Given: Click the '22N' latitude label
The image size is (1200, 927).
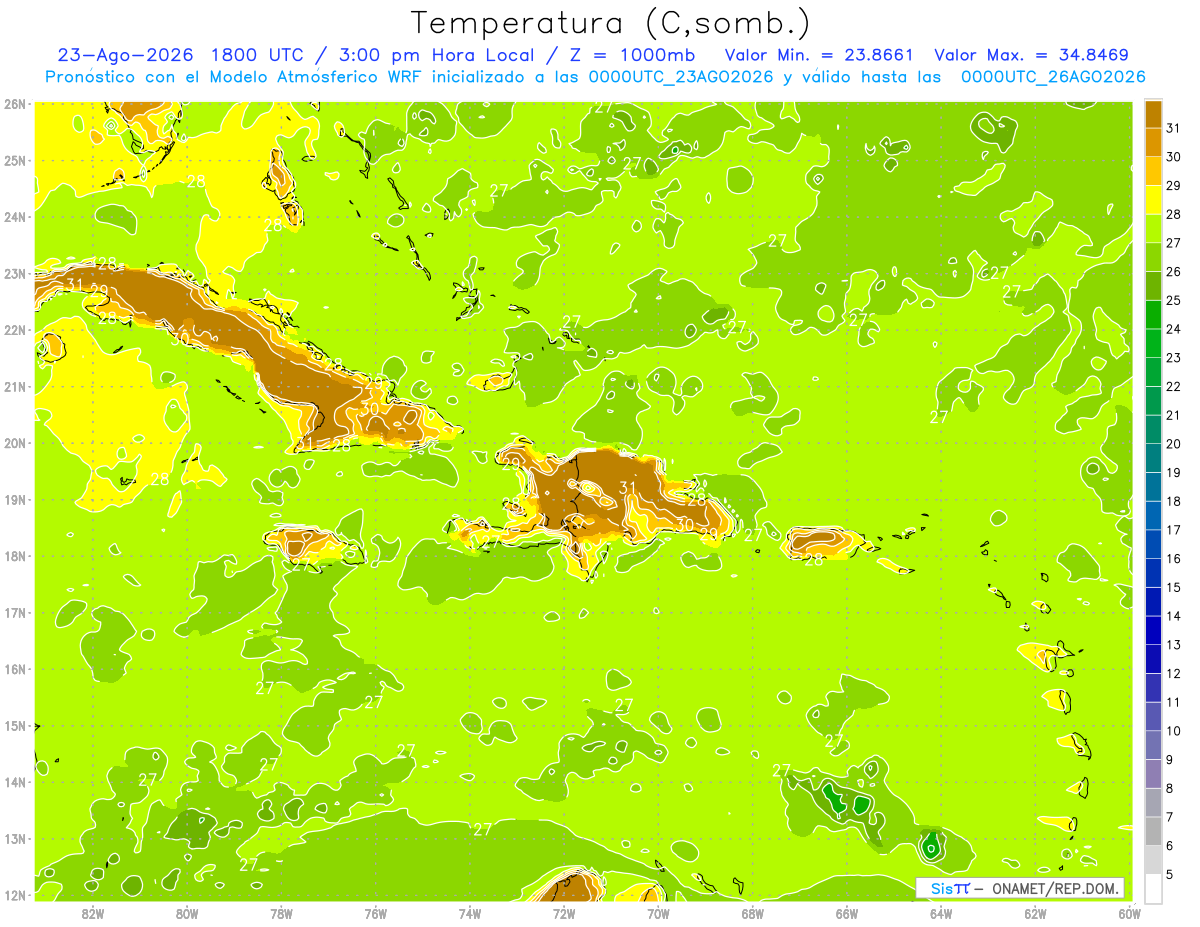Looking at the screenshot, I should [x=15, y=329].
